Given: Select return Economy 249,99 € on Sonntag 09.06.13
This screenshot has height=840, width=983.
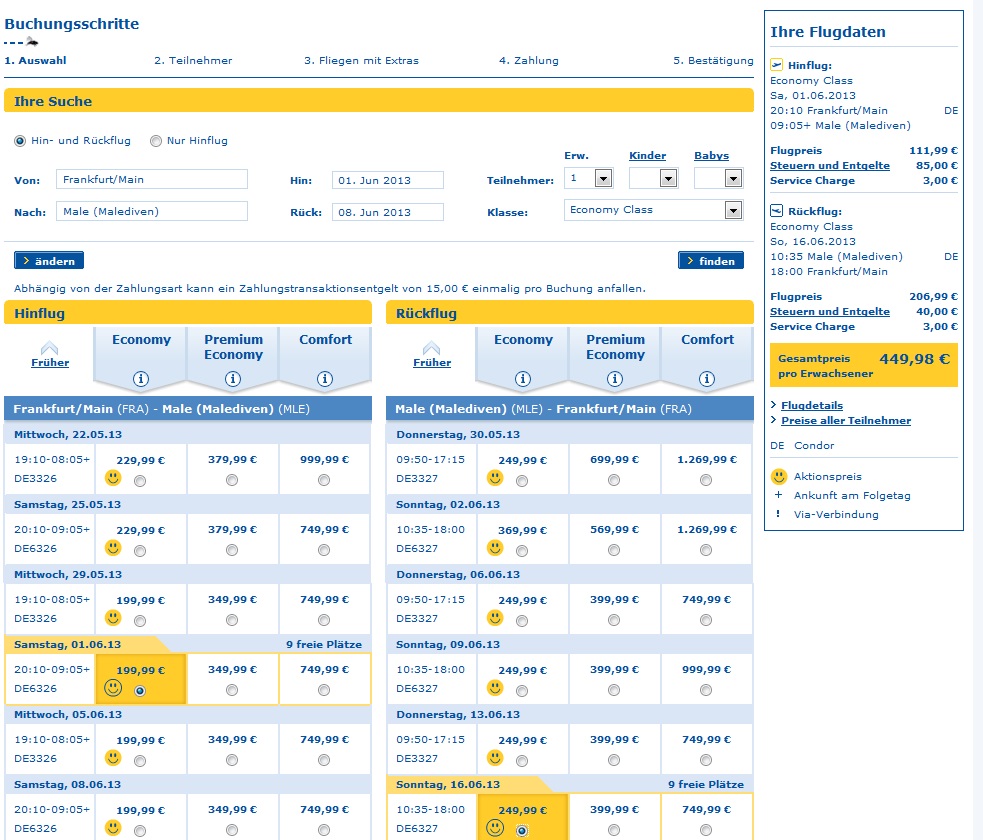Looking at the screenshot, I should click(x=522, y=691).
